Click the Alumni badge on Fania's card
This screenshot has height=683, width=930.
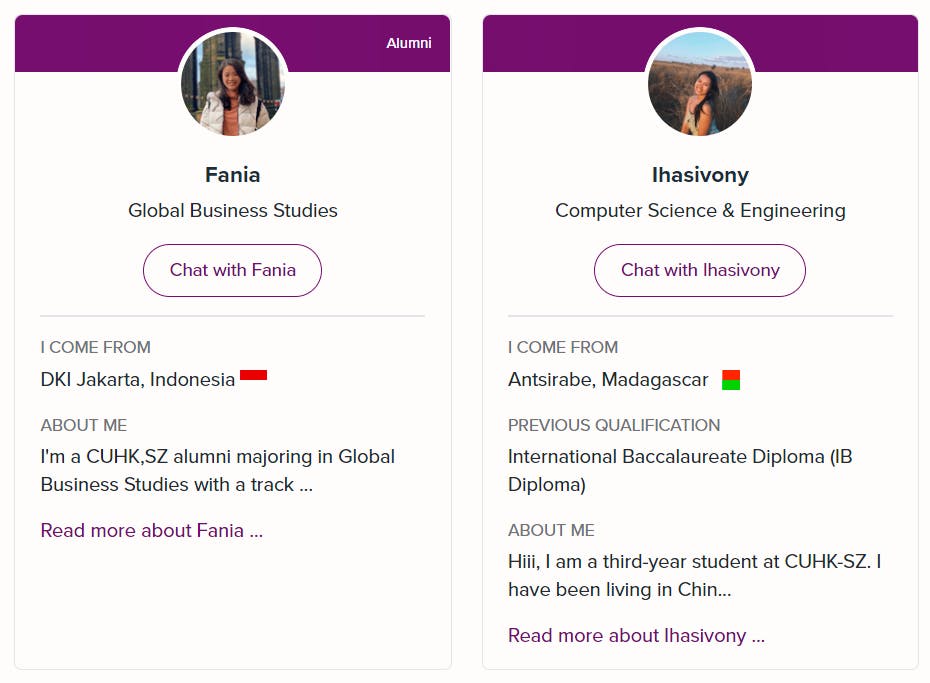click(409, 43)
